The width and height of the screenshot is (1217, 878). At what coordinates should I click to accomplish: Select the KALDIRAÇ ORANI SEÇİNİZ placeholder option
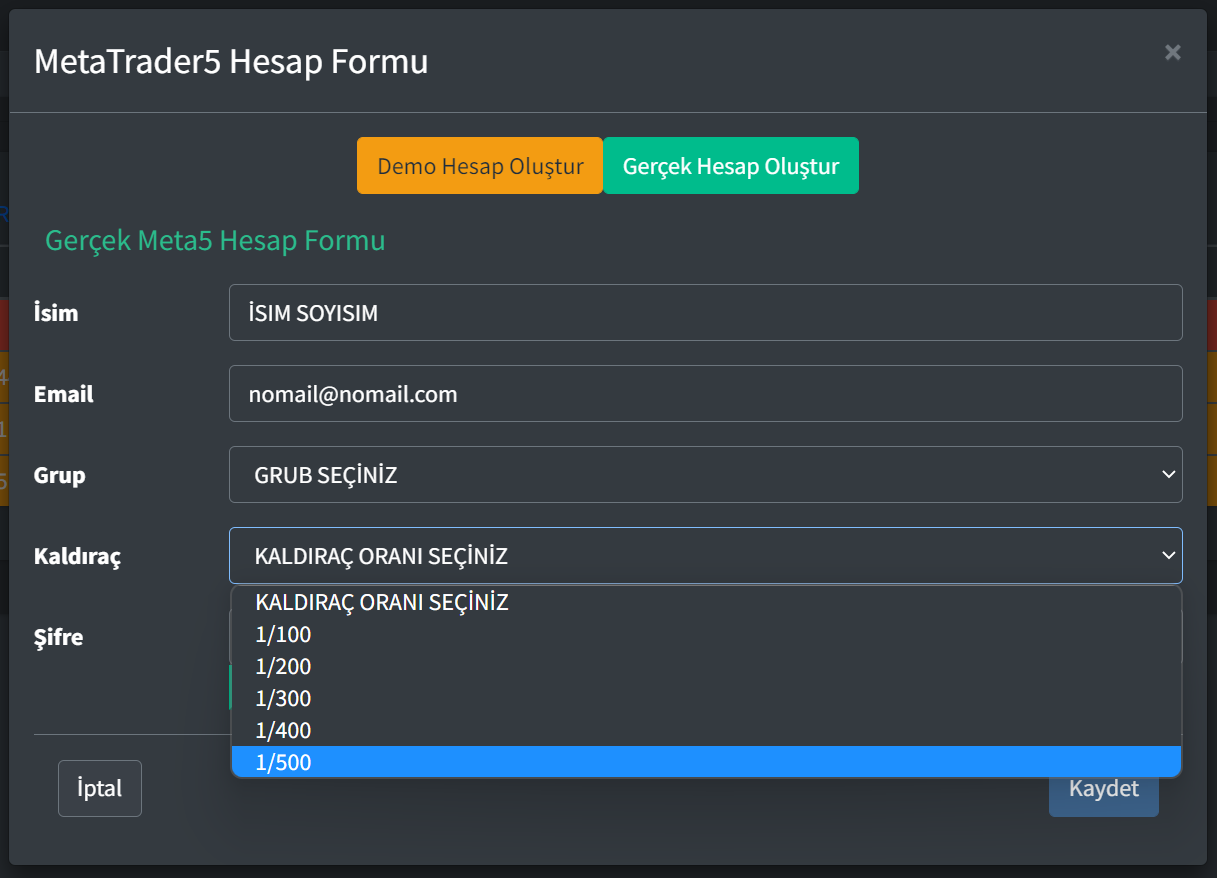(706, 602)
